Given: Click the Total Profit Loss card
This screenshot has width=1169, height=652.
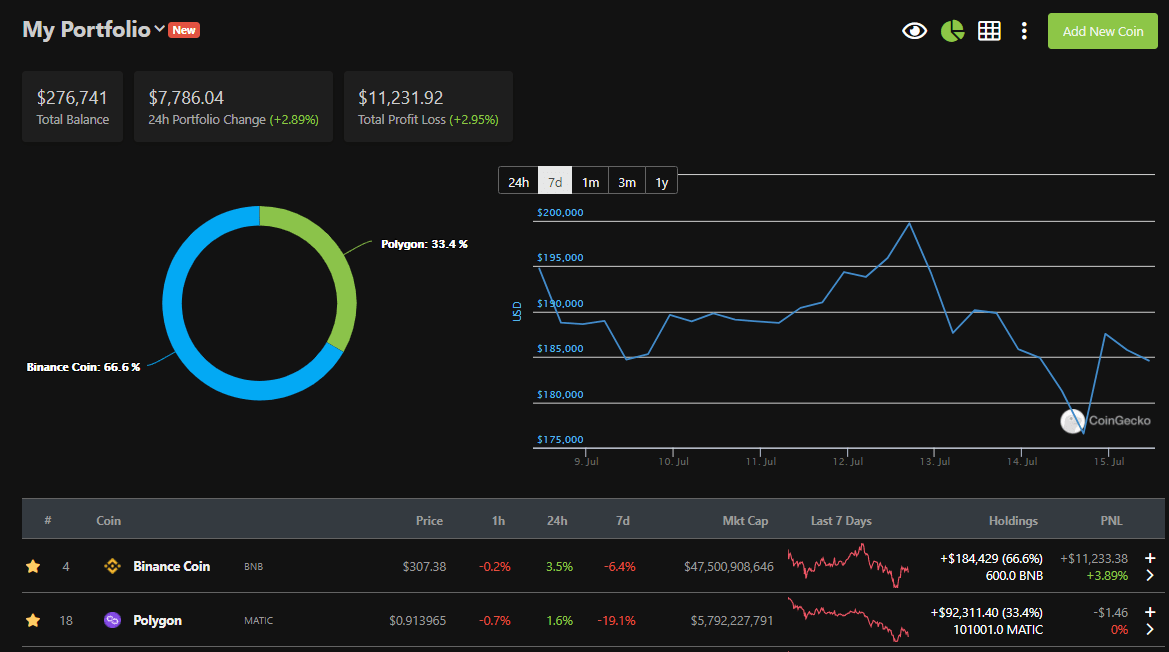Looking at the screenshot, I should [x=428, y=107].
